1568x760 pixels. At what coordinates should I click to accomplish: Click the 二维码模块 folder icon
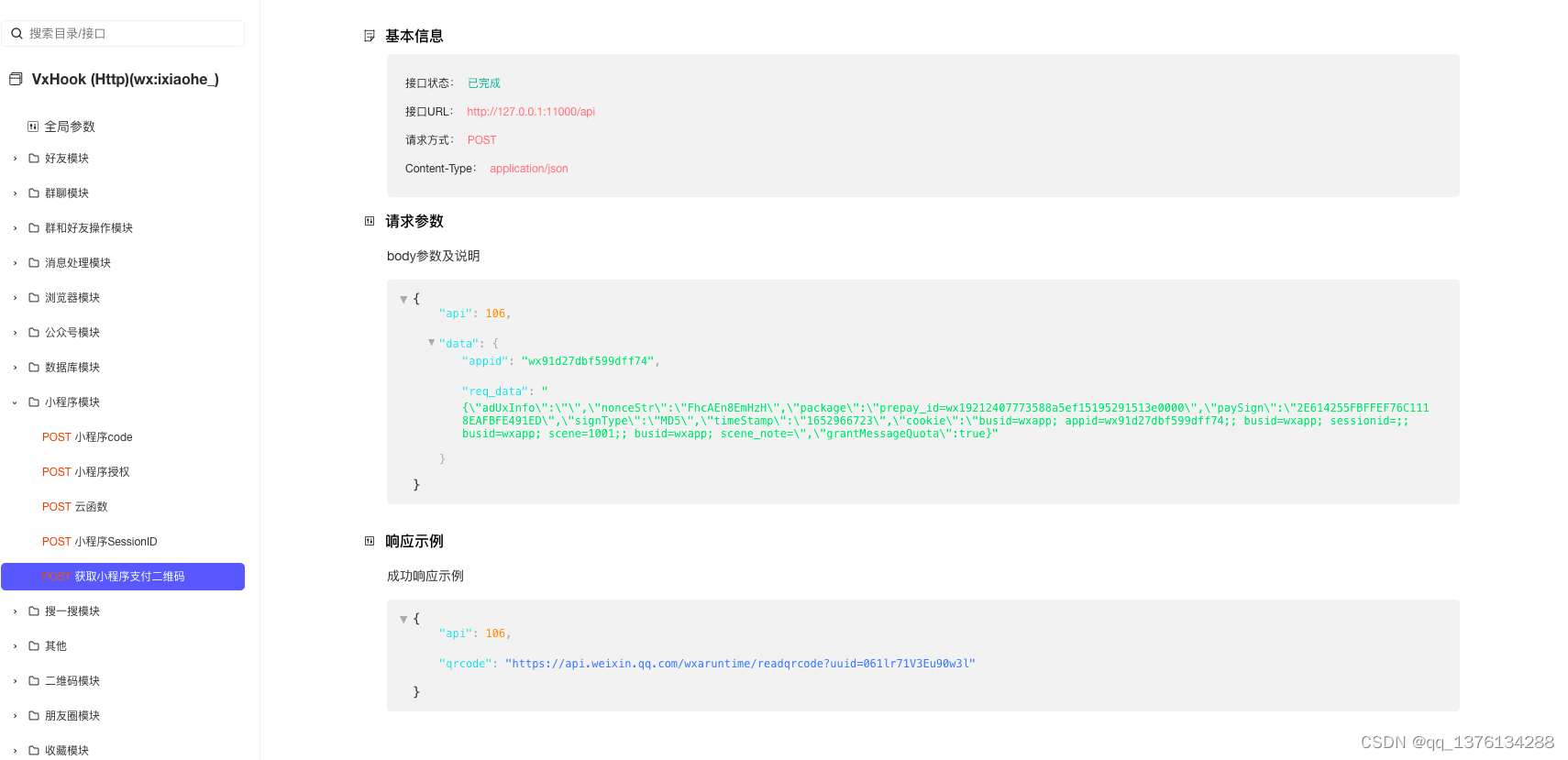click(34, 681)
